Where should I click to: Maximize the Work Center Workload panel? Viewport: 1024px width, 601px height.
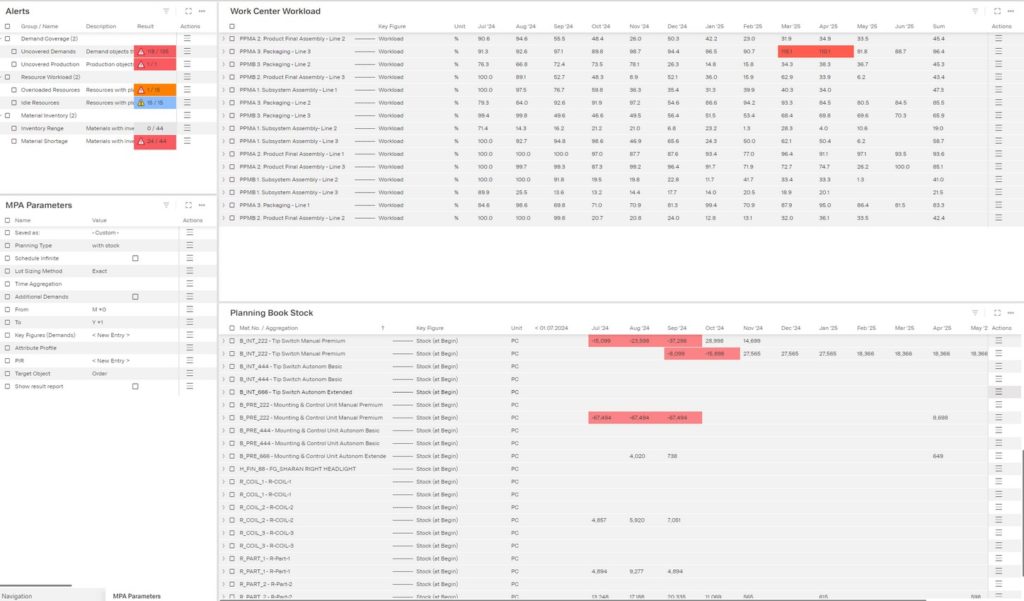pyautogui.click(x=997, y=11)
